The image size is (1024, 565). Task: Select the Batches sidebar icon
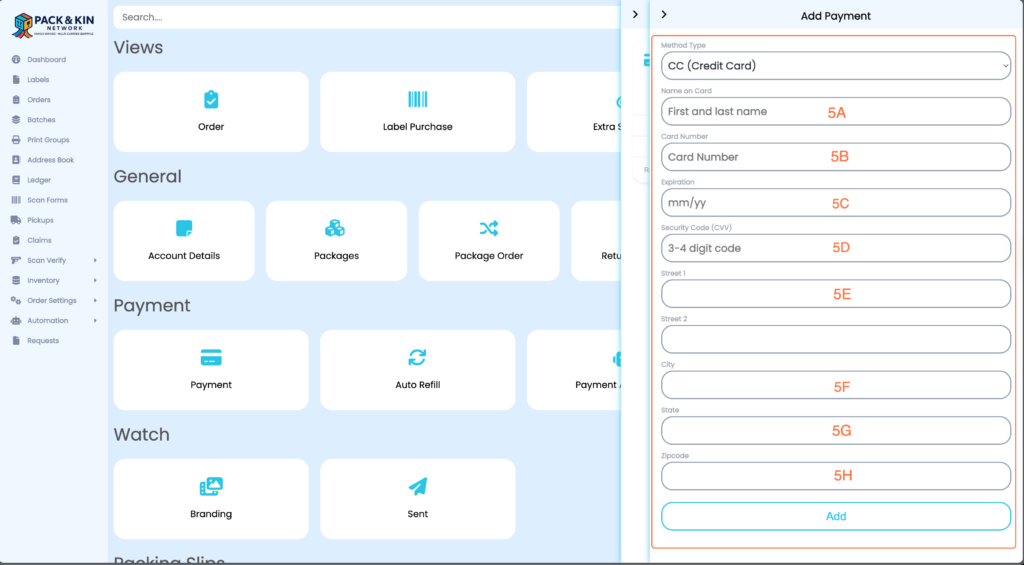click(16, 120)
